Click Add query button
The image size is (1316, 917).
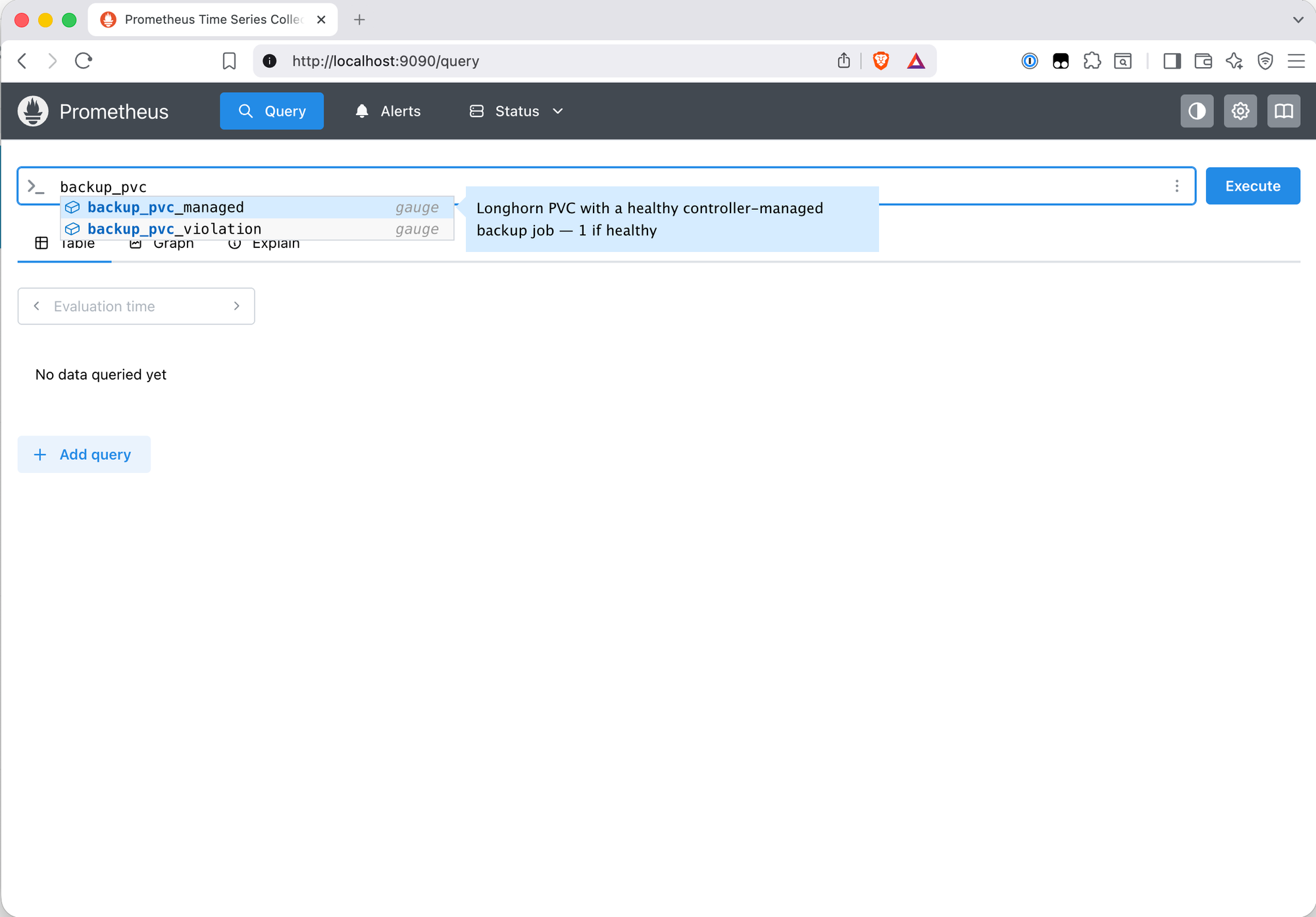(84, 455)
